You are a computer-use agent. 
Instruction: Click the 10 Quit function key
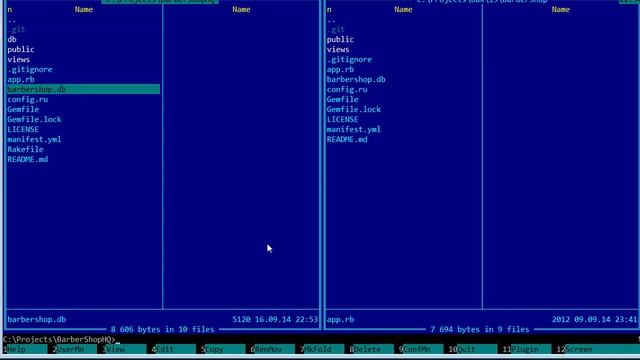[472, 349]
